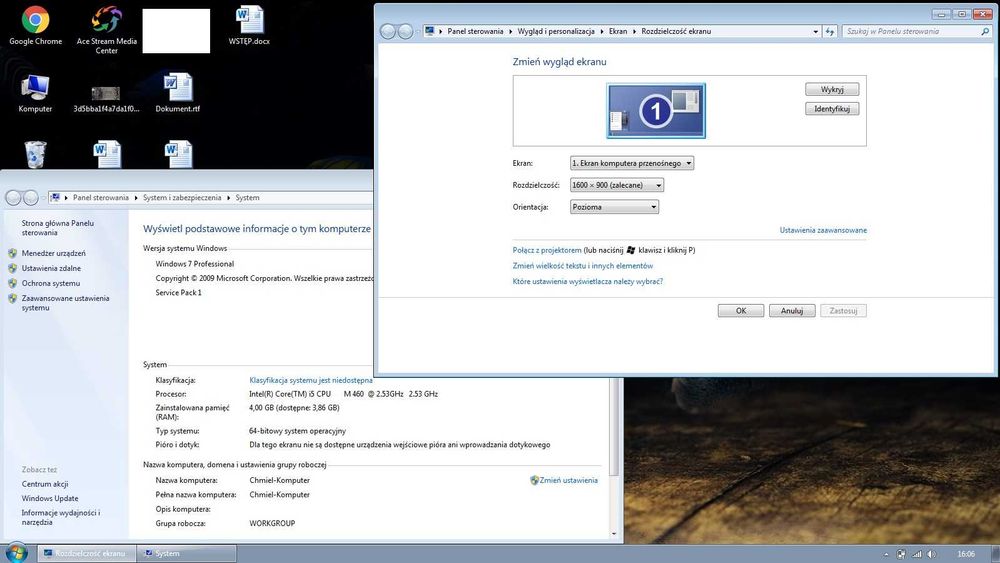Open the Orientacja dropdown

pos(614,207)
